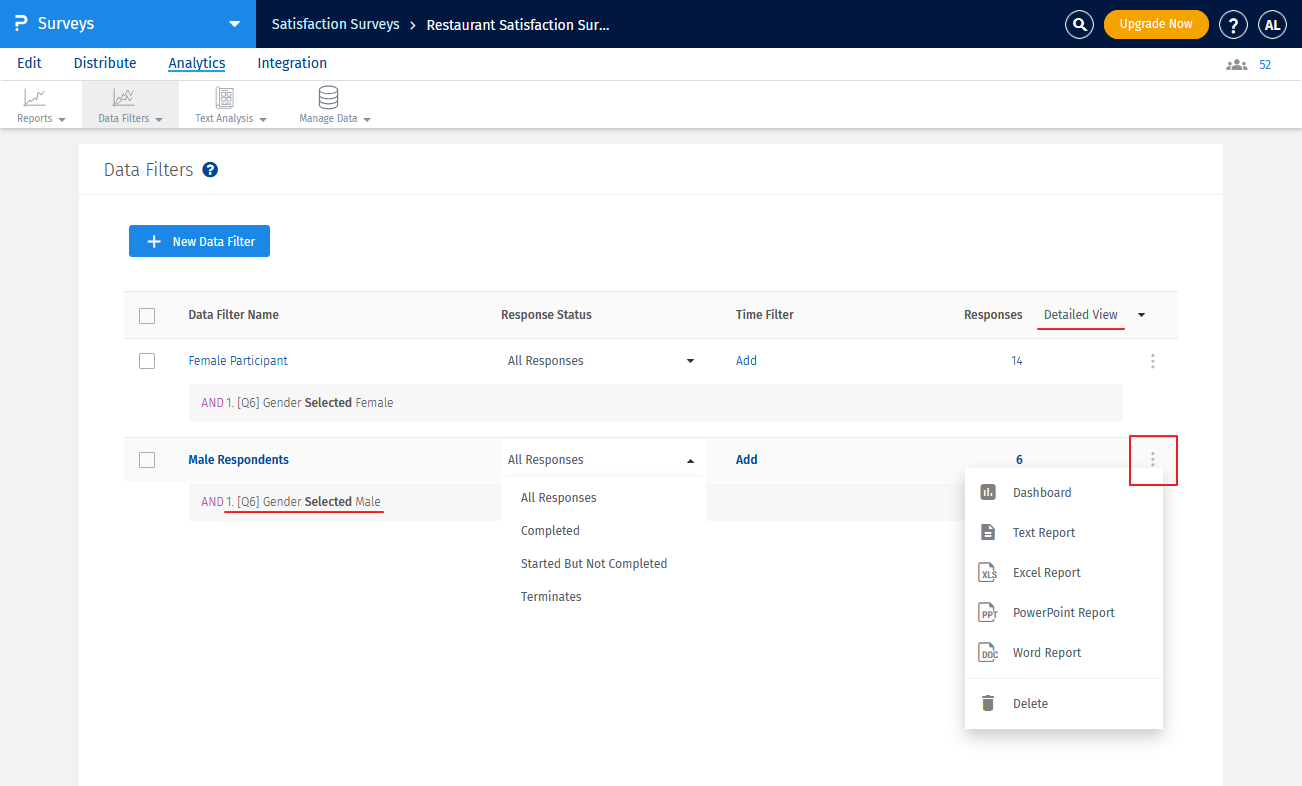Choose Delete in the filter options menu
Image resolution: width=1302 pixels, height=786 pixels.
1030,704
